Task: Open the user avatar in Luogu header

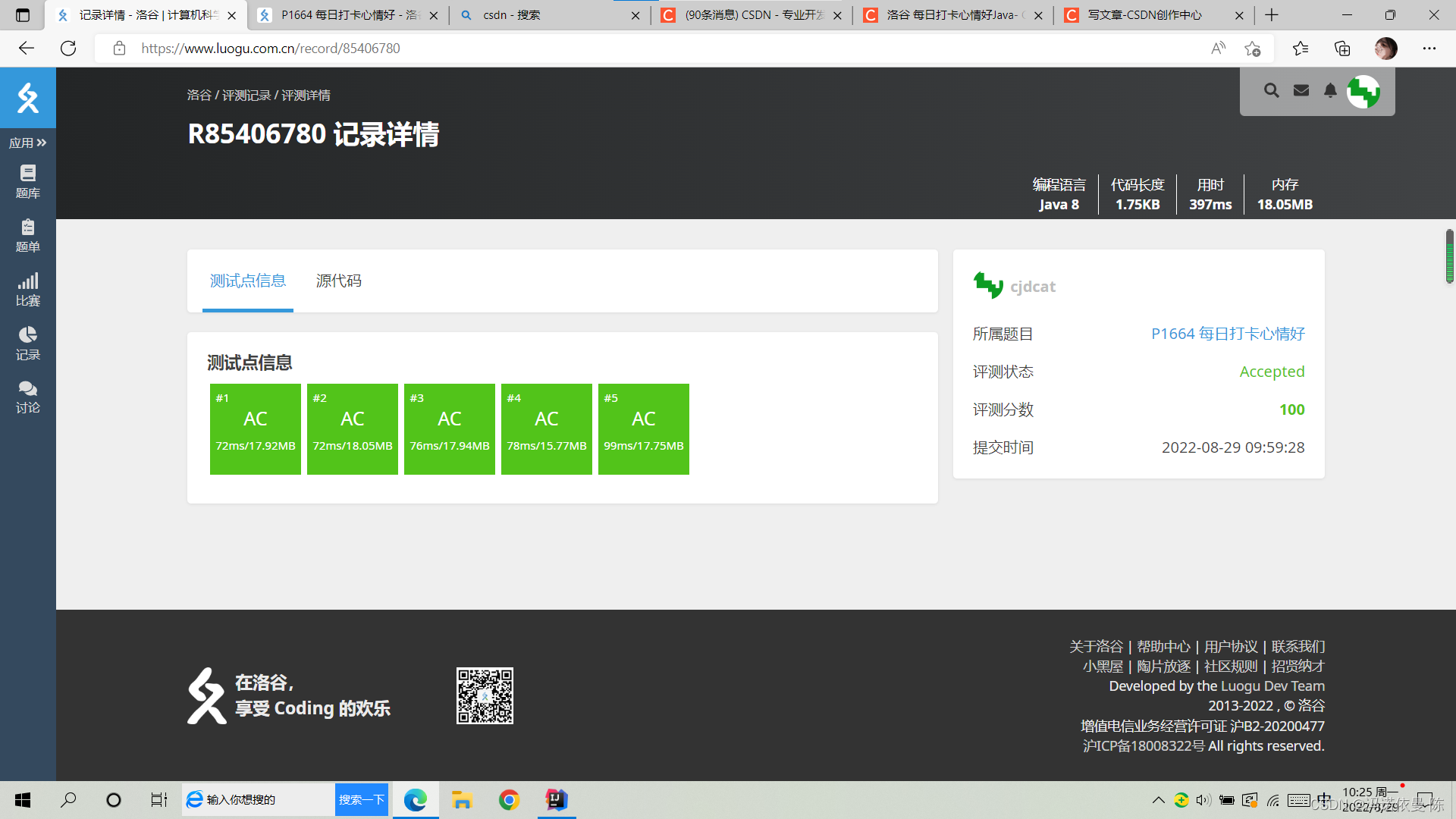Action: click(1363, 90)
